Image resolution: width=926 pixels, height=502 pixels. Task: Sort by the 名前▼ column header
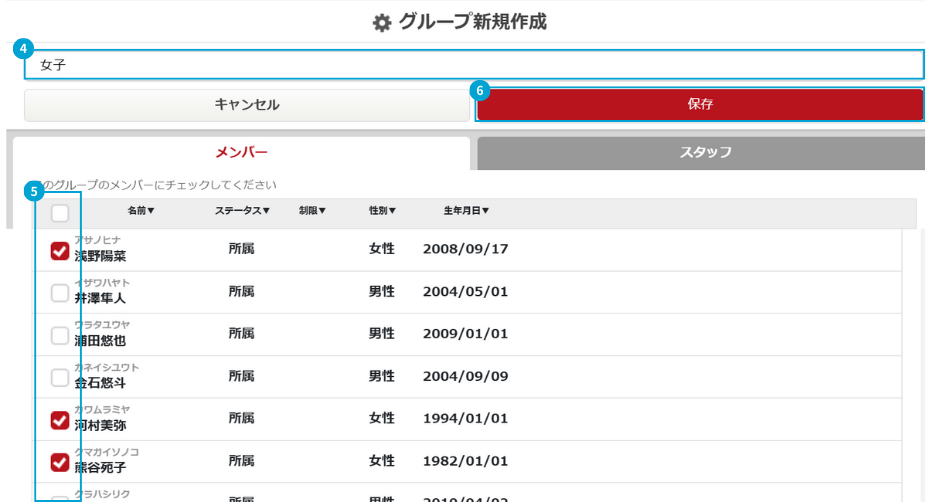coord(141,211)
